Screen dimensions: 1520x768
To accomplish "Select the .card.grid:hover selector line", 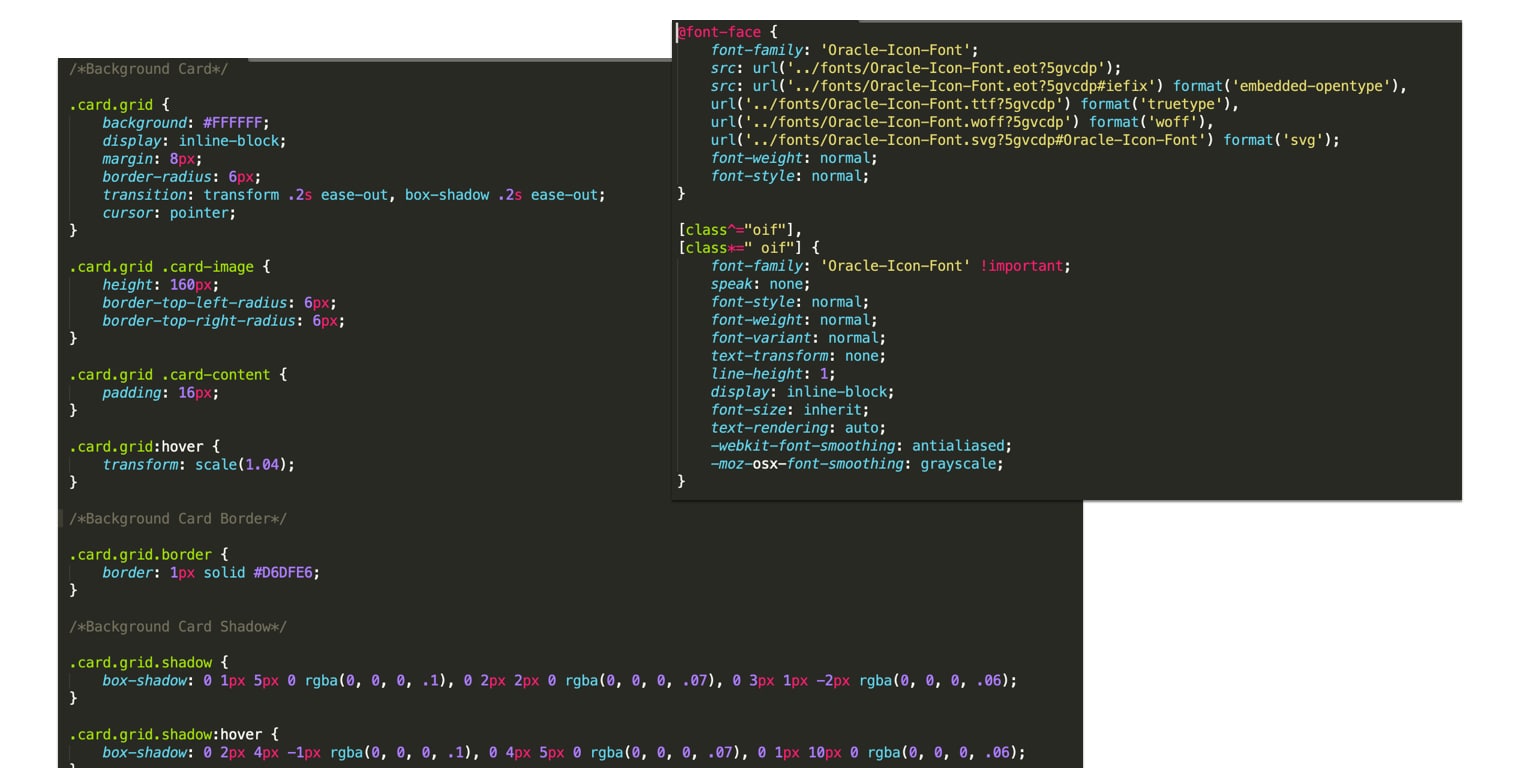I will [144, 447].
